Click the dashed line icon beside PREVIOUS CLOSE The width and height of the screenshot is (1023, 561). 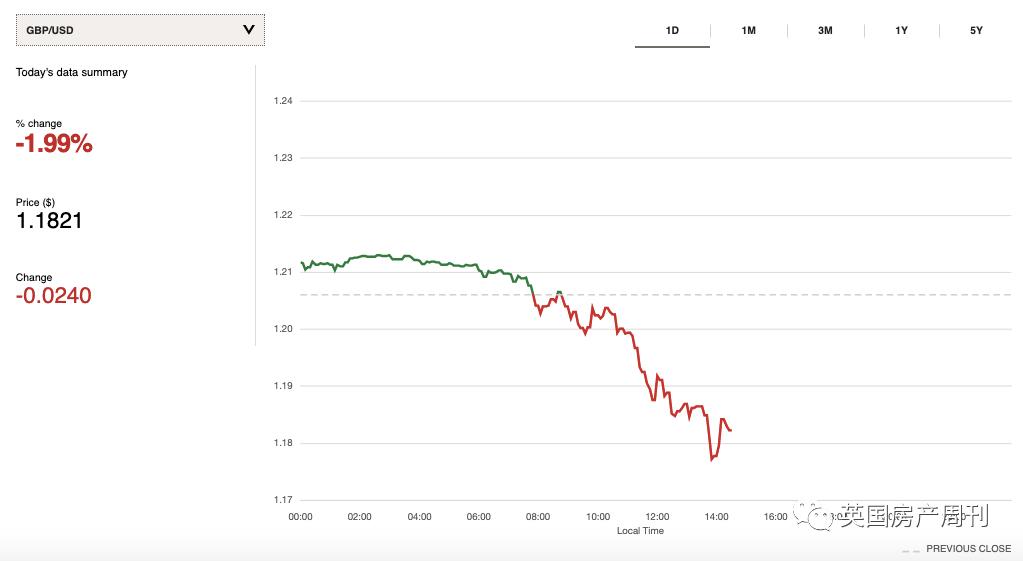(x=910, y=550)
